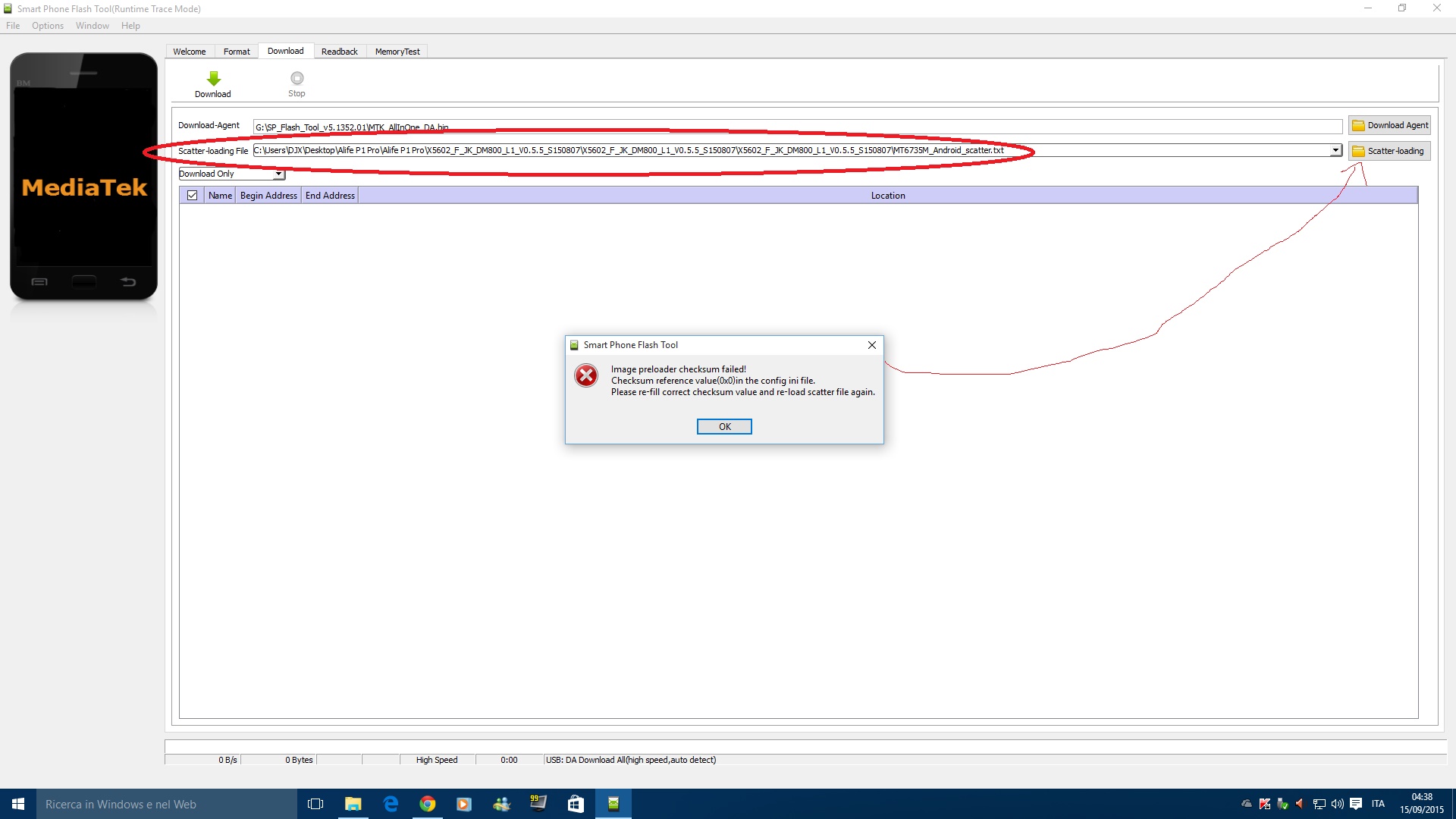Click the Download-Agent path field
This screenshot has height=819, width=1456.
point(797,127)
